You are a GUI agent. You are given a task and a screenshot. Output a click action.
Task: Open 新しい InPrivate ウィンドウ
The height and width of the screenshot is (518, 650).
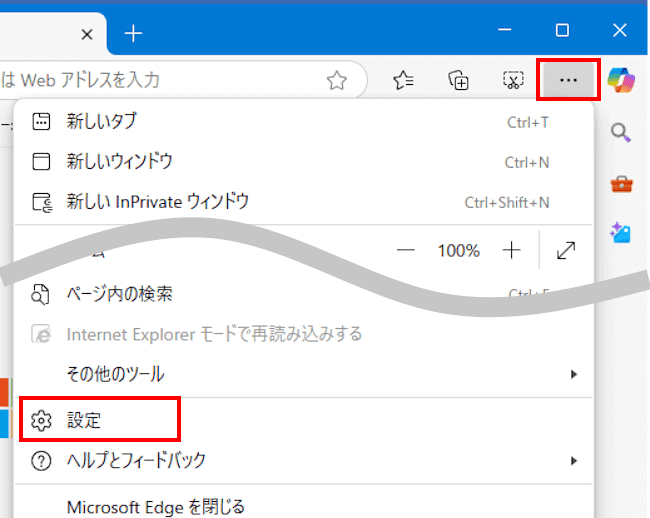tap(303, 202)
